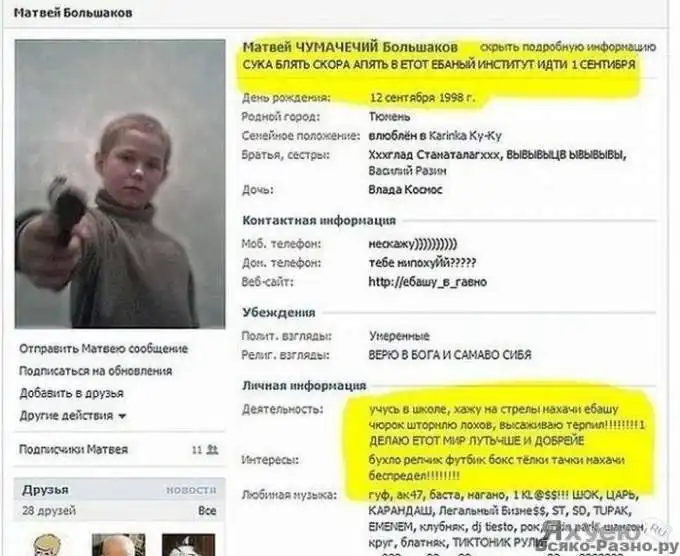Viewport: 680px width, 556px height.
Task: Click hometown Тюмень link
Action: tap(389, 117)
